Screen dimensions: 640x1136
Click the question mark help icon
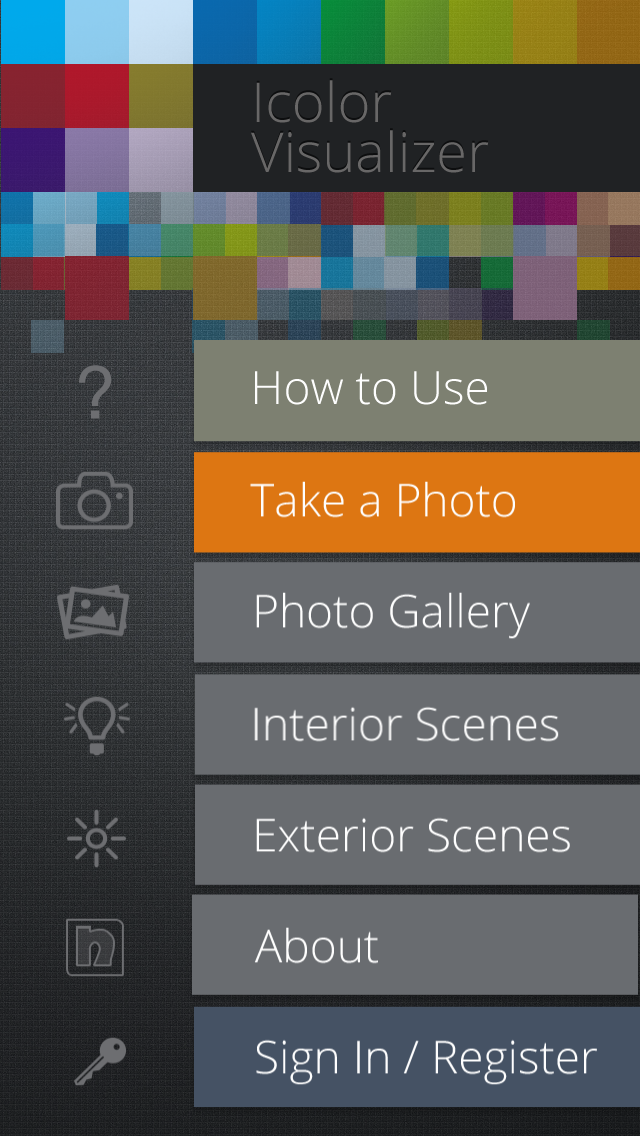pos(95,392)
